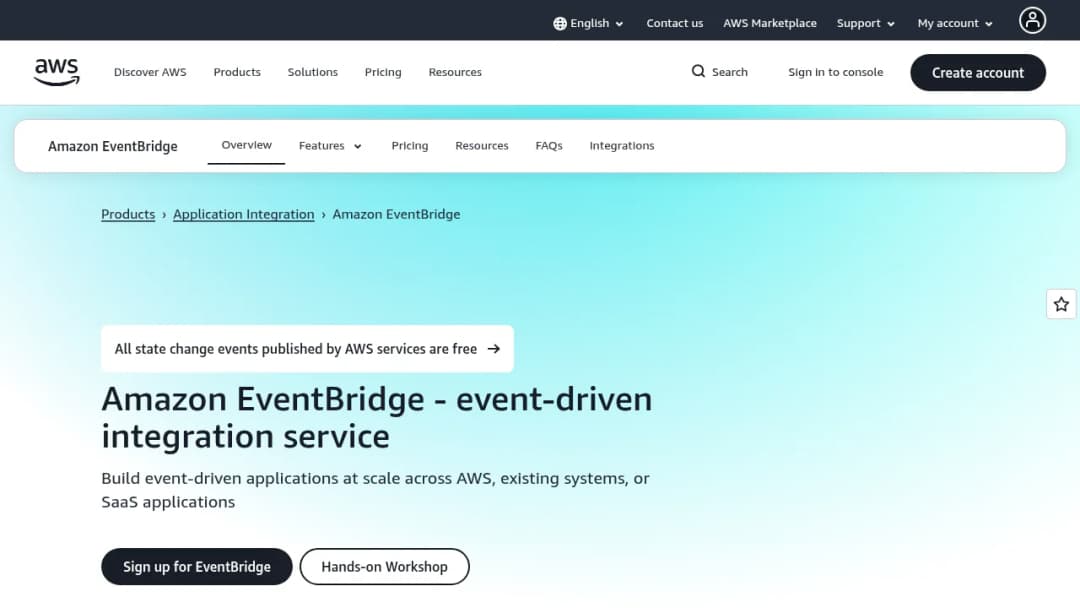Open the top Resources menu
This screenshot has width=1080, height=608.
tap(455, 72)
